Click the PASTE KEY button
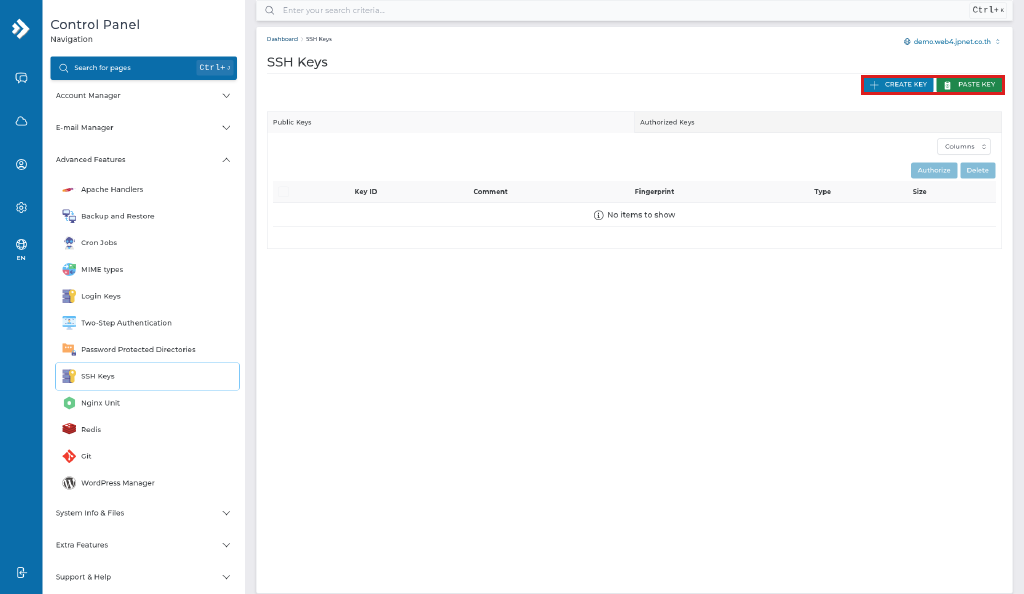Image resolution: width=1024 pixels, height=594 pixels. pos(970,85)
